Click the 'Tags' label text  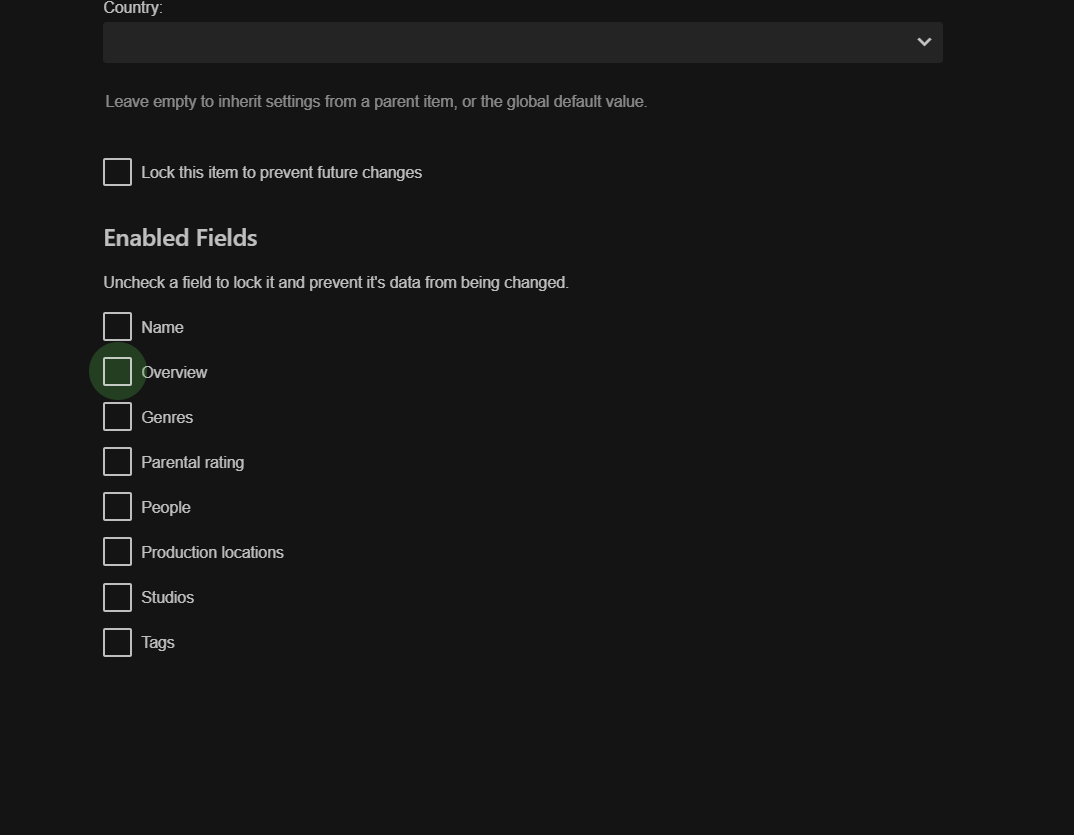pos(158,643)
